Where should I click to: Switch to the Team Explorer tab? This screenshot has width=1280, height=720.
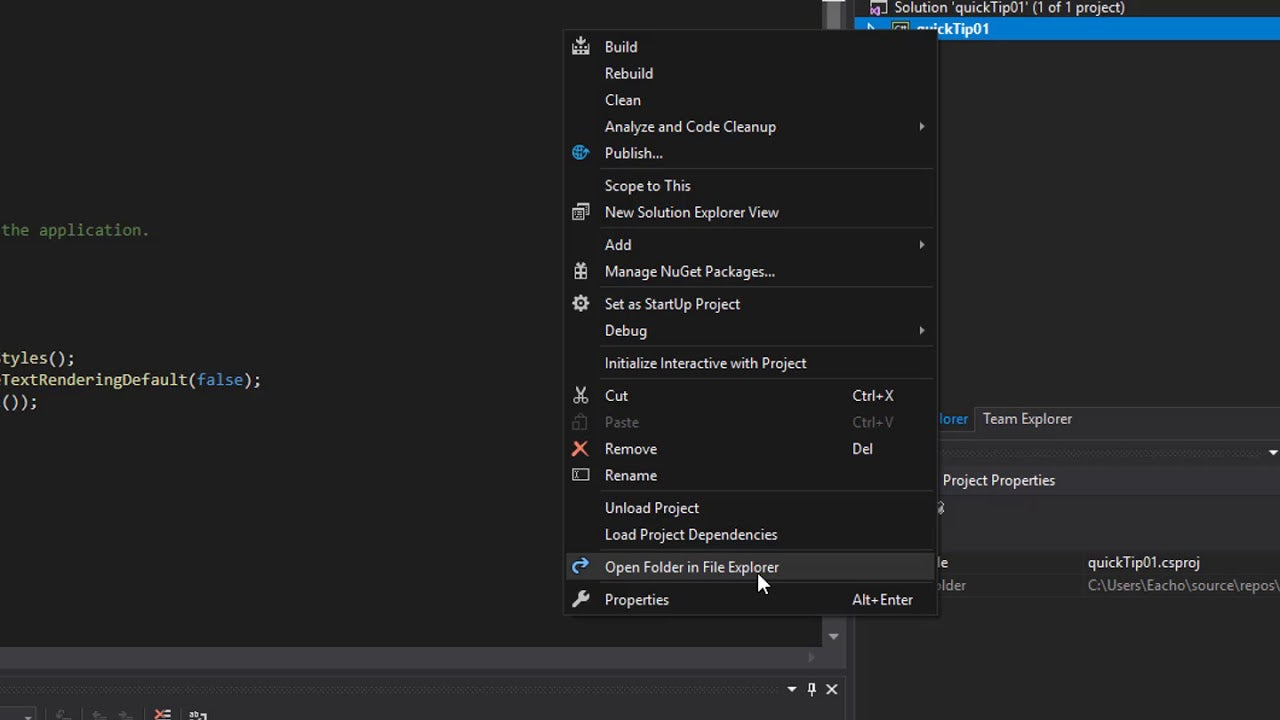pyautogui.click(x=1027, y=419)
